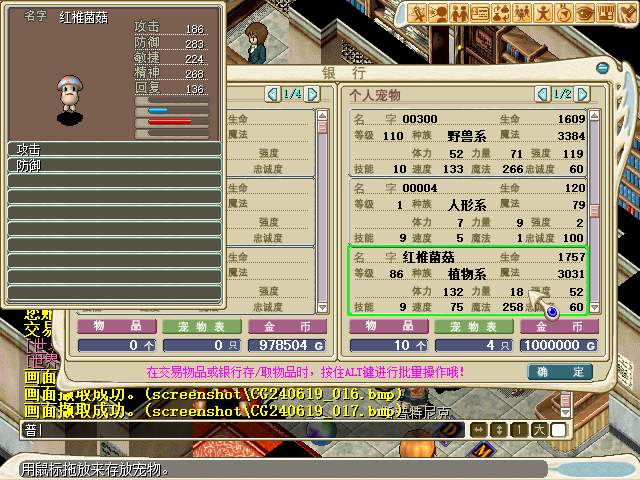The height and width of the screenshot is (480, 640).
Task: Click the last toolbar icon with pen
Action: [x=627, y=13]
